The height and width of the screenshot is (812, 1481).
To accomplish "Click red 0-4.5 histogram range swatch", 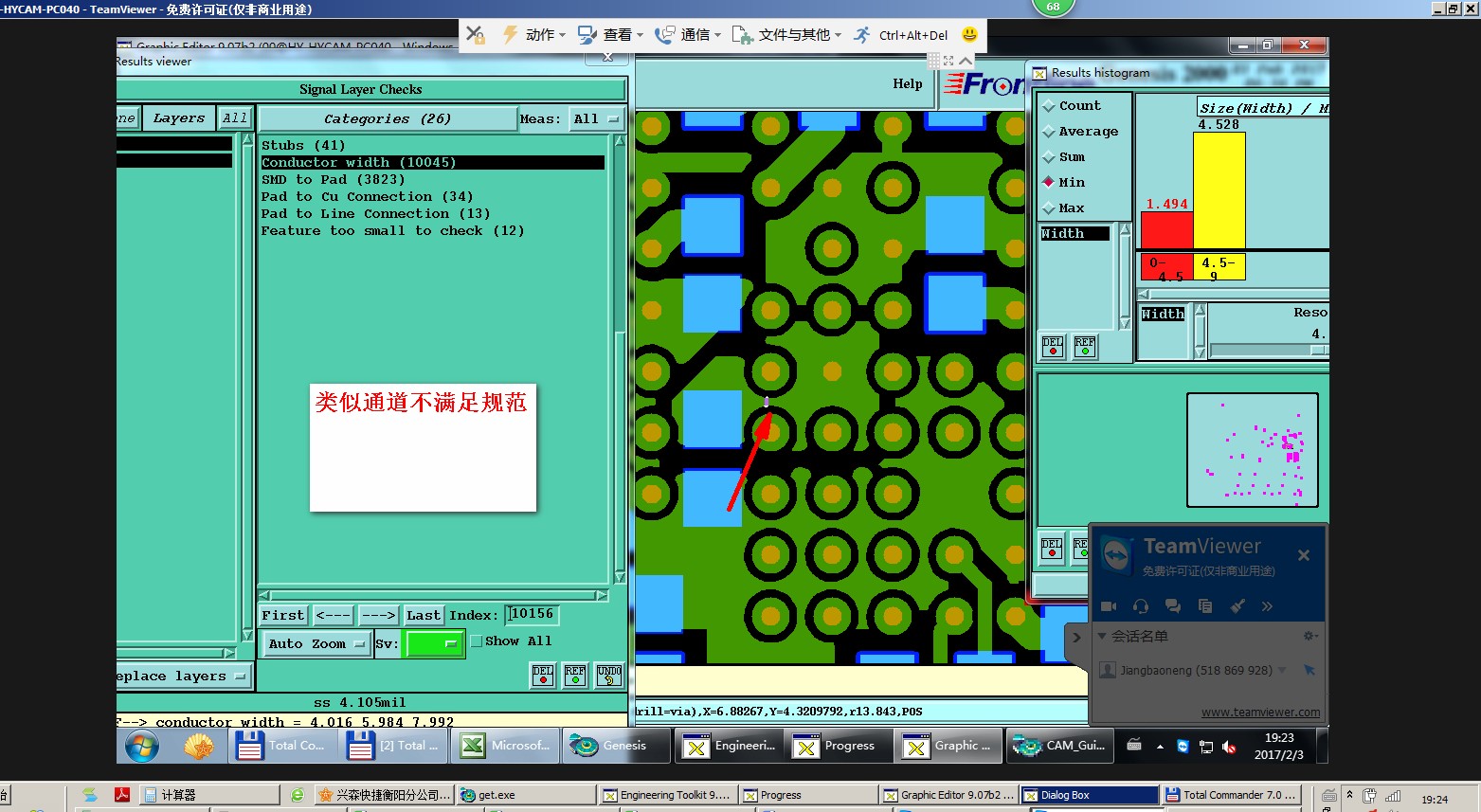I will point(1166,267).
